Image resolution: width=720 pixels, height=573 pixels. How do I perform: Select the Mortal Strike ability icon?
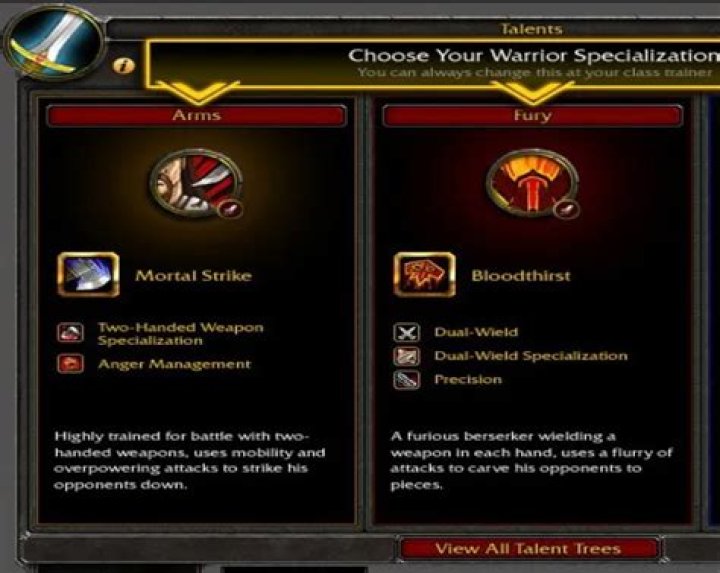pyautogui.click(x=88, y=275)
